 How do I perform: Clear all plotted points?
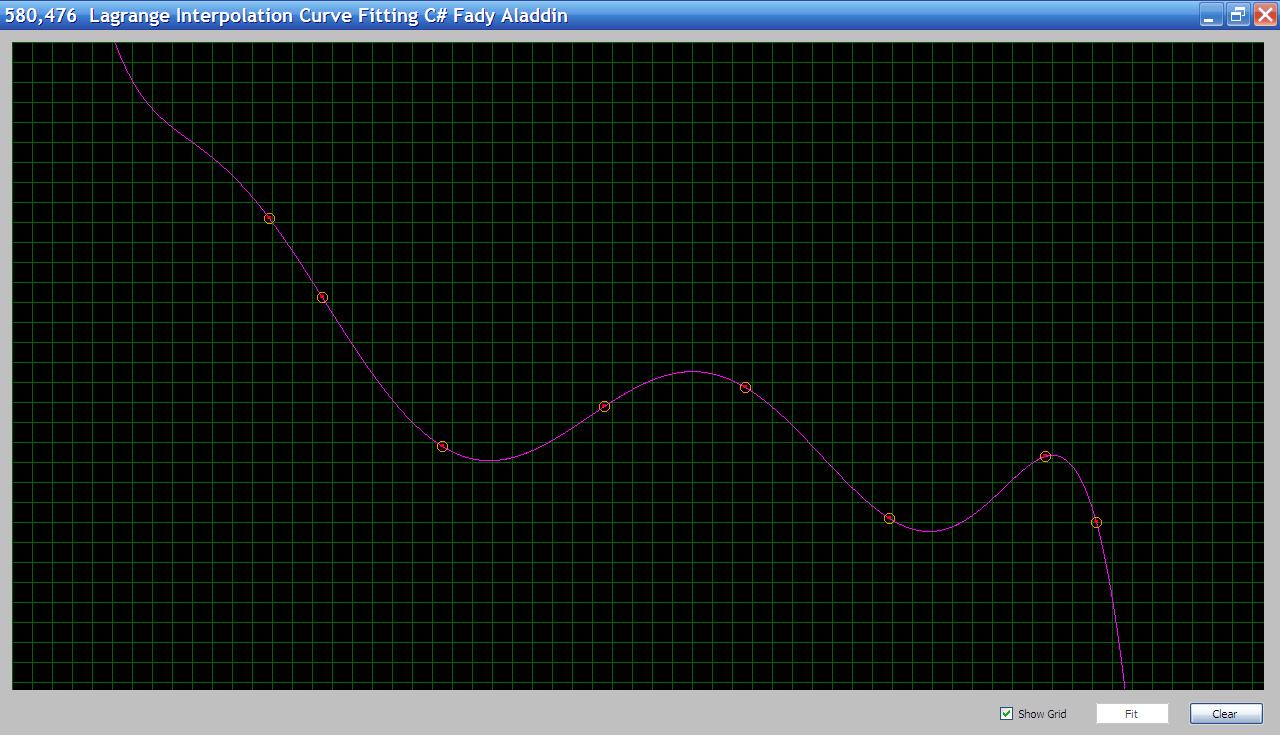[1226, 714]
